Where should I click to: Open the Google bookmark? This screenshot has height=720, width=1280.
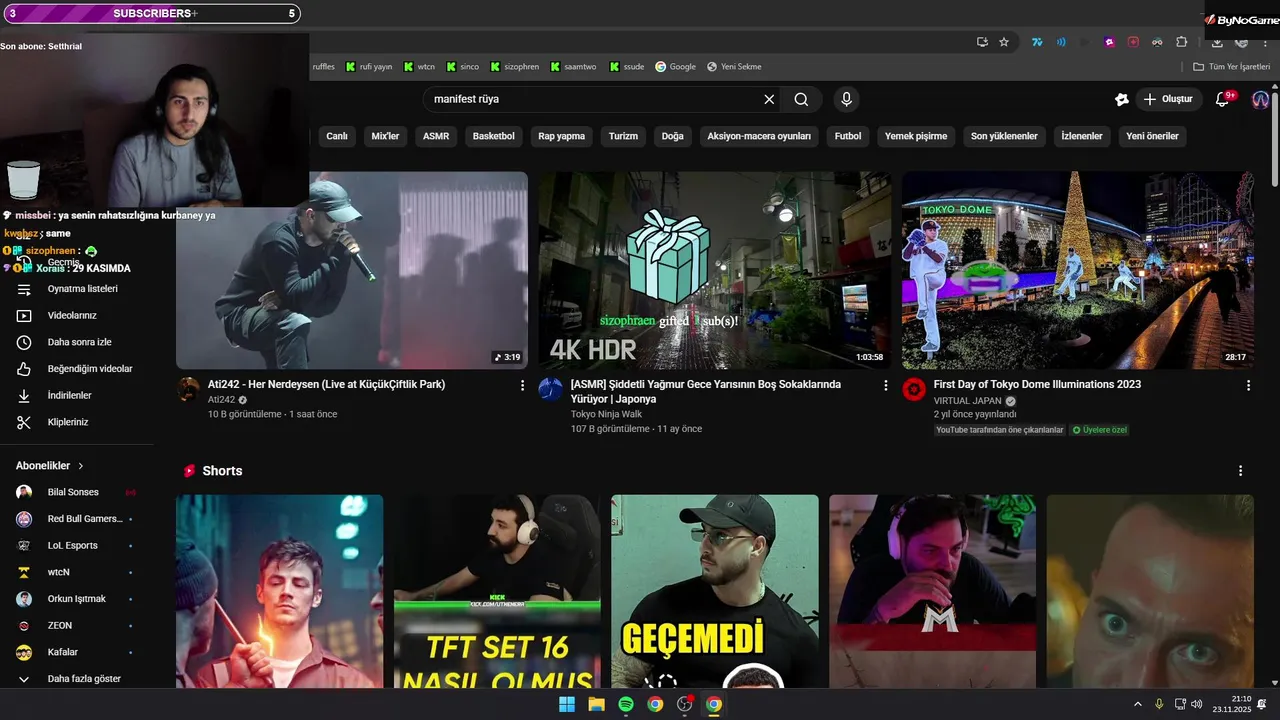(675, 67)
